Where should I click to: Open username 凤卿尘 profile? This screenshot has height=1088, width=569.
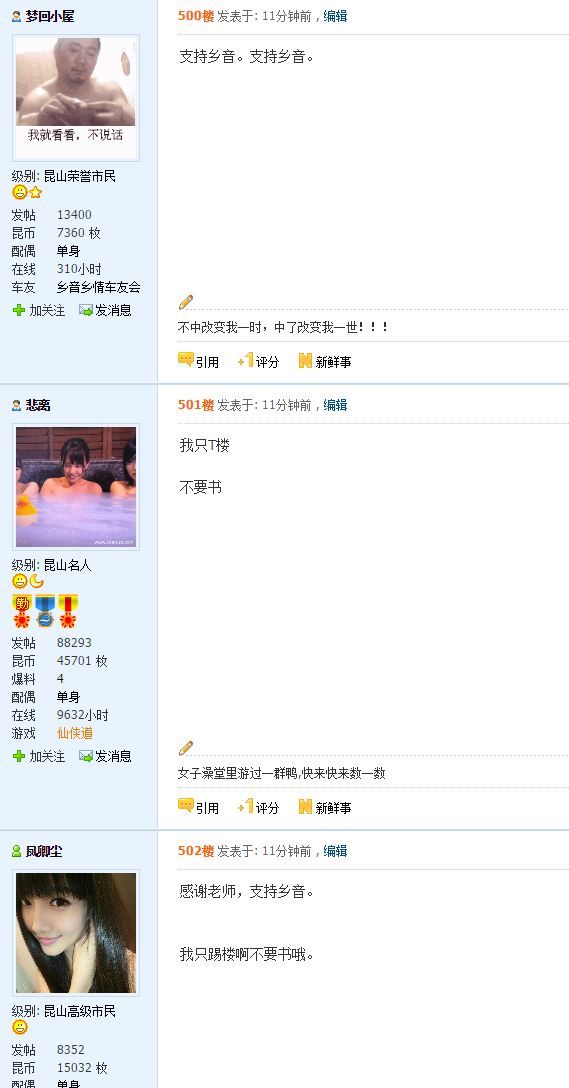point(44,851)
